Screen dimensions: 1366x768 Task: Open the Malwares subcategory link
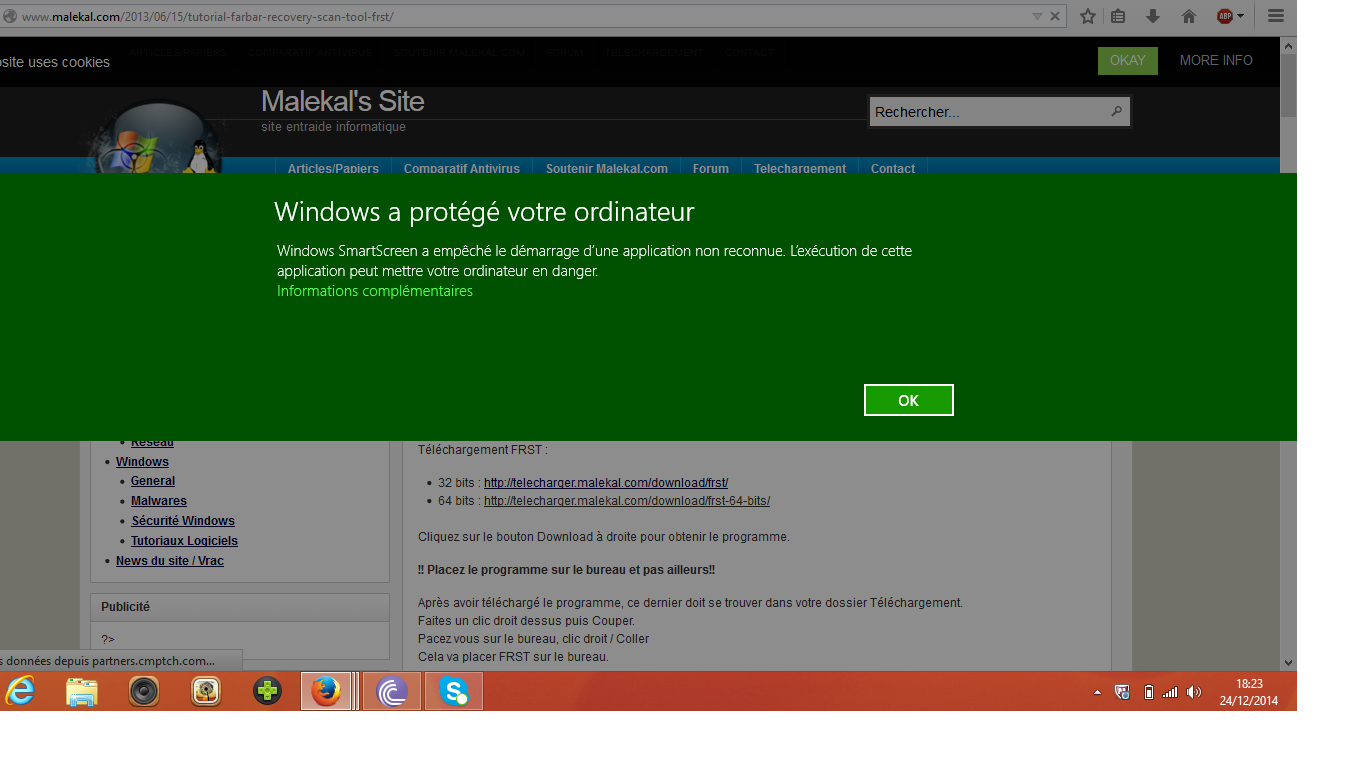pyautogui.click(x=159, y=501)
